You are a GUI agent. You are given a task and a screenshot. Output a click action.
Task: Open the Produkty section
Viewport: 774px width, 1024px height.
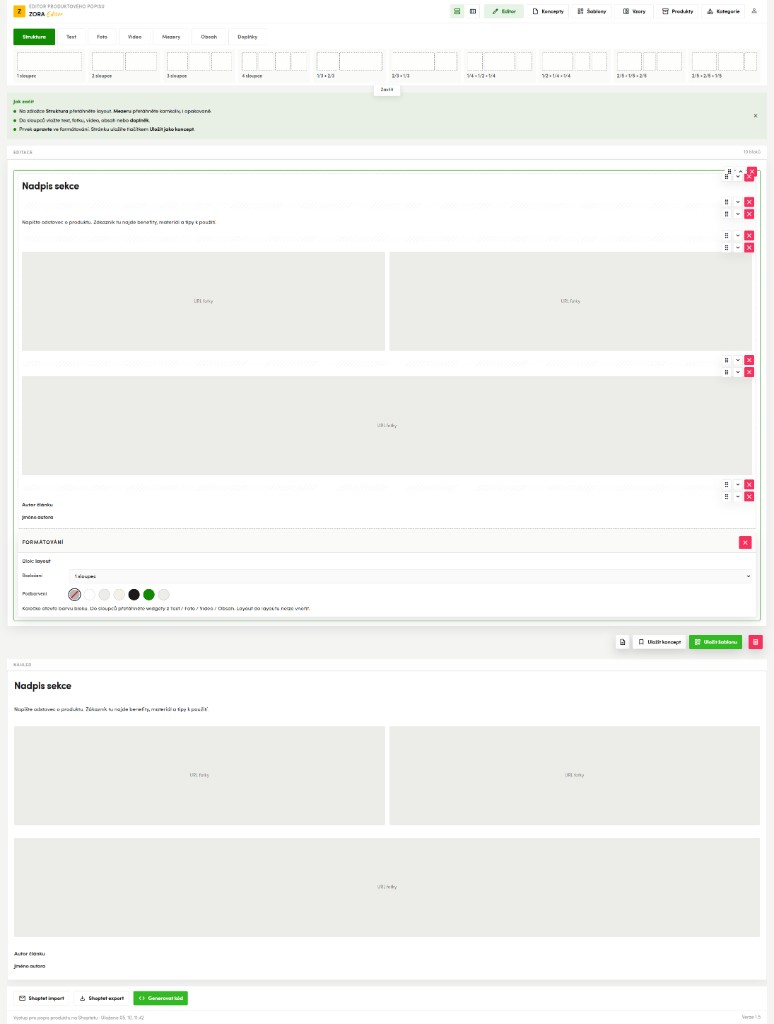[677, 11]
